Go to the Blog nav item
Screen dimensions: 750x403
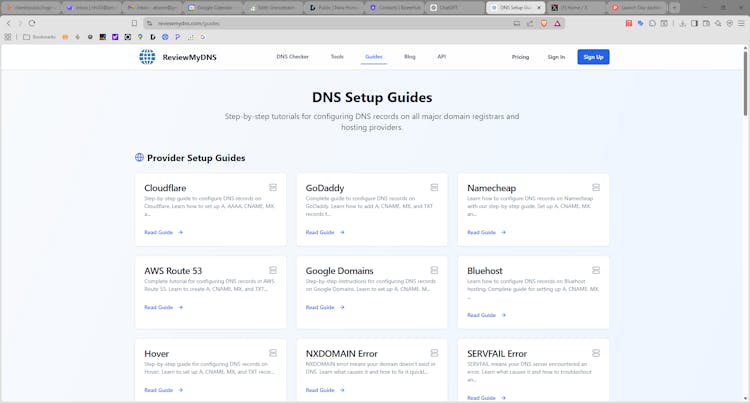coord(410,57)
